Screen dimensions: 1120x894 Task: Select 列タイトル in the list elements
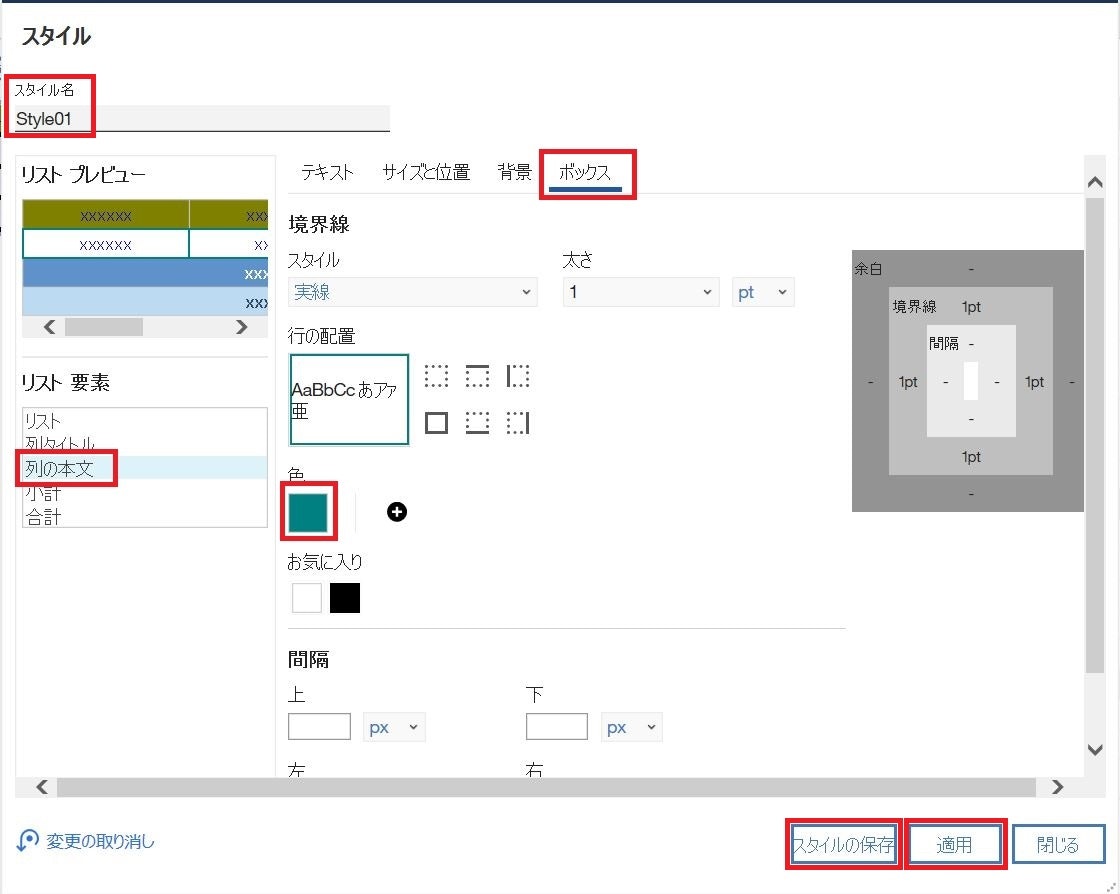click(x=145, y=444)
